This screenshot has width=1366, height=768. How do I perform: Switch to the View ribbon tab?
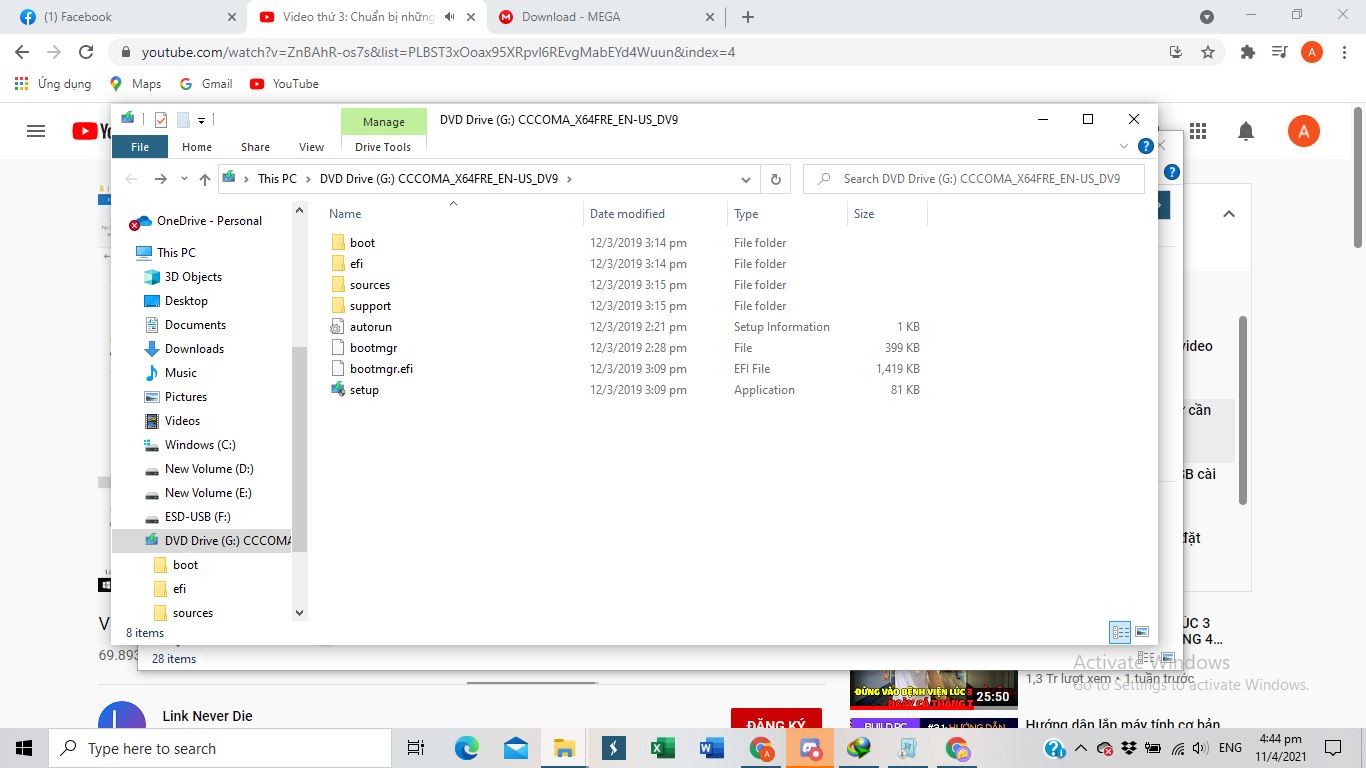tap(310, 146)
